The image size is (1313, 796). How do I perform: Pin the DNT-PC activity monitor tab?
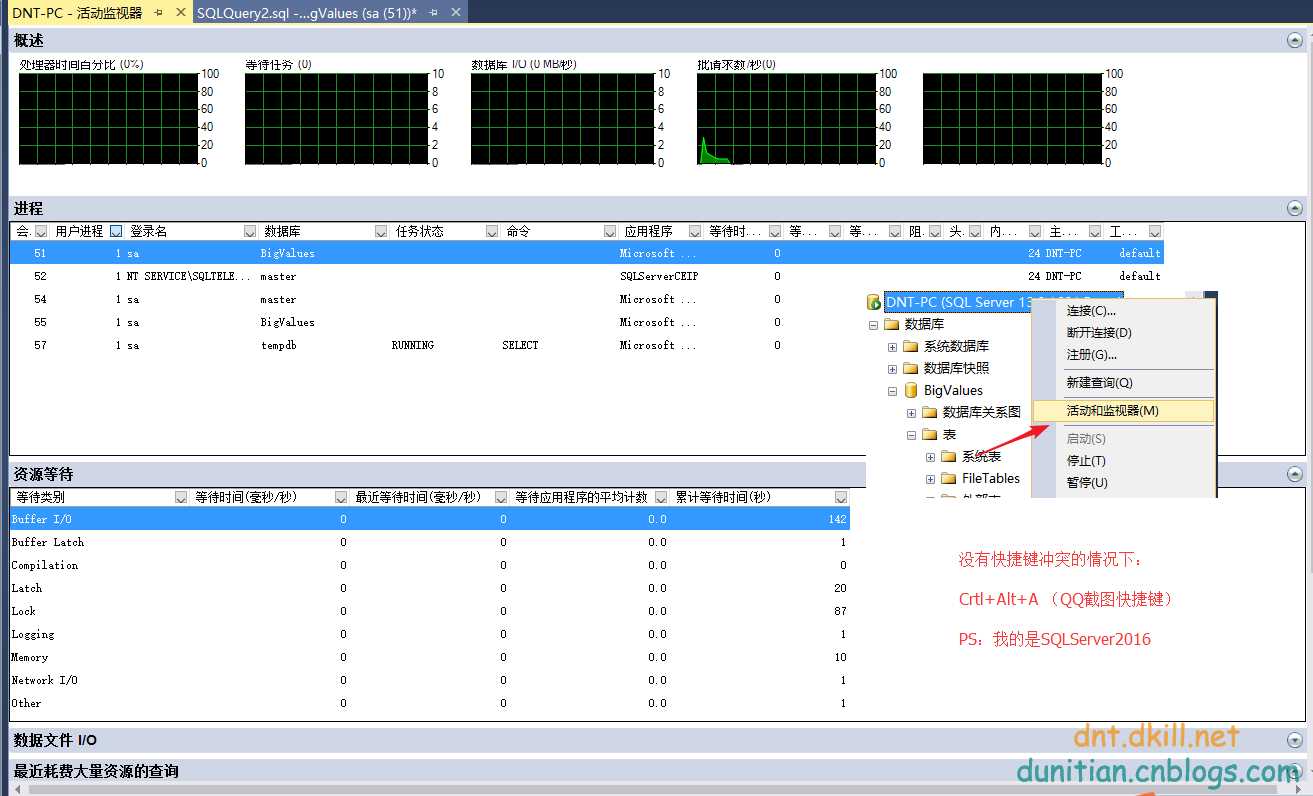tap(158, 13)
